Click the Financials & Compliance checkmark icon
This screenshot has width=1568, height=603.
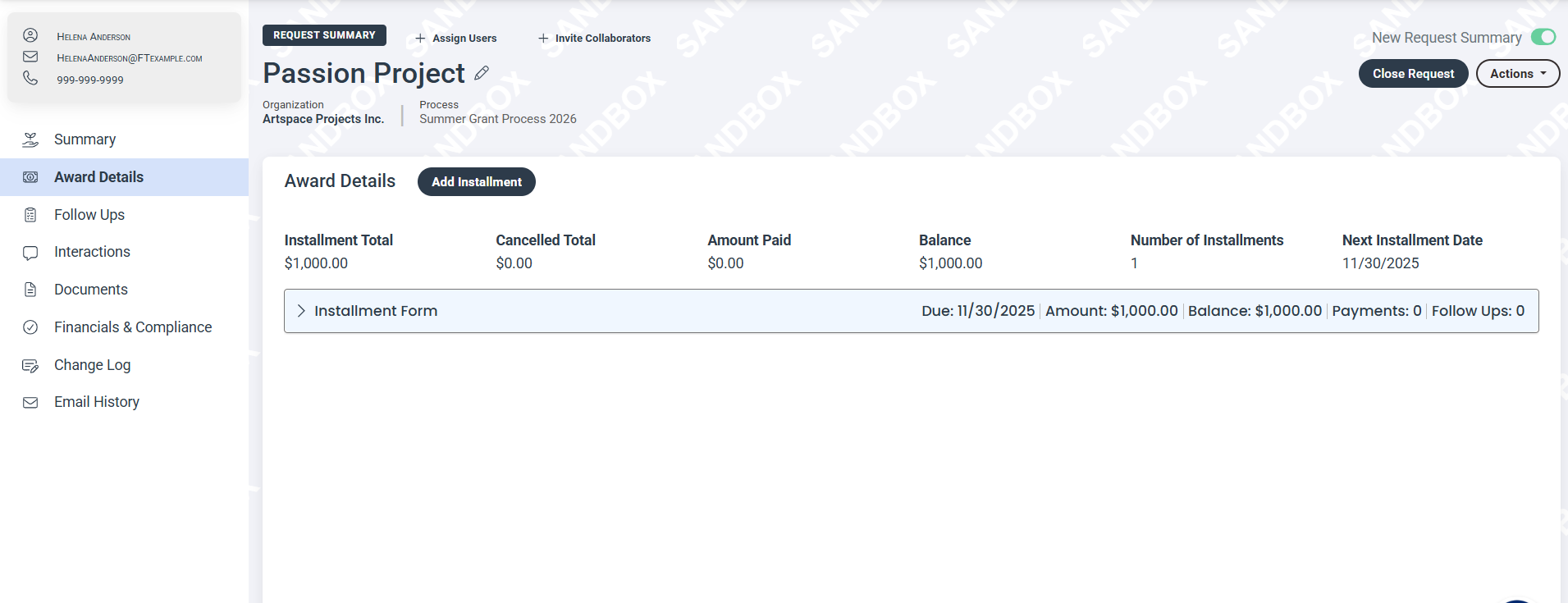[x=30, y=327]
